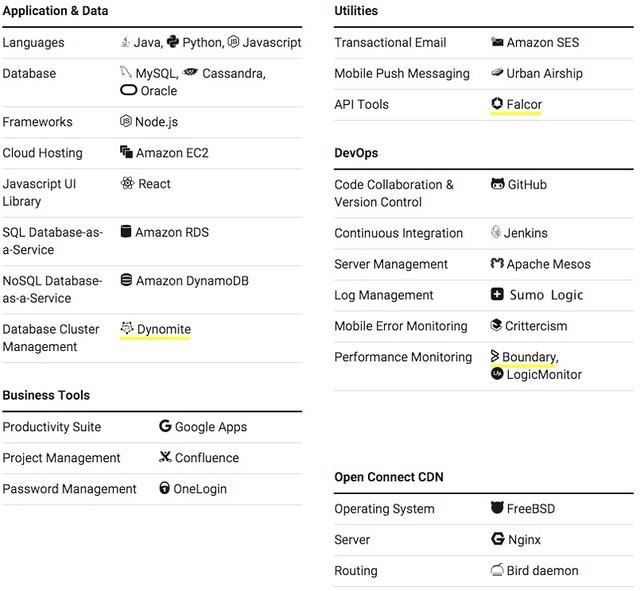Click the LogicMonitor text label
This screenshot has height=591, width=640.
pyautogui.click(x=544, y=374)
